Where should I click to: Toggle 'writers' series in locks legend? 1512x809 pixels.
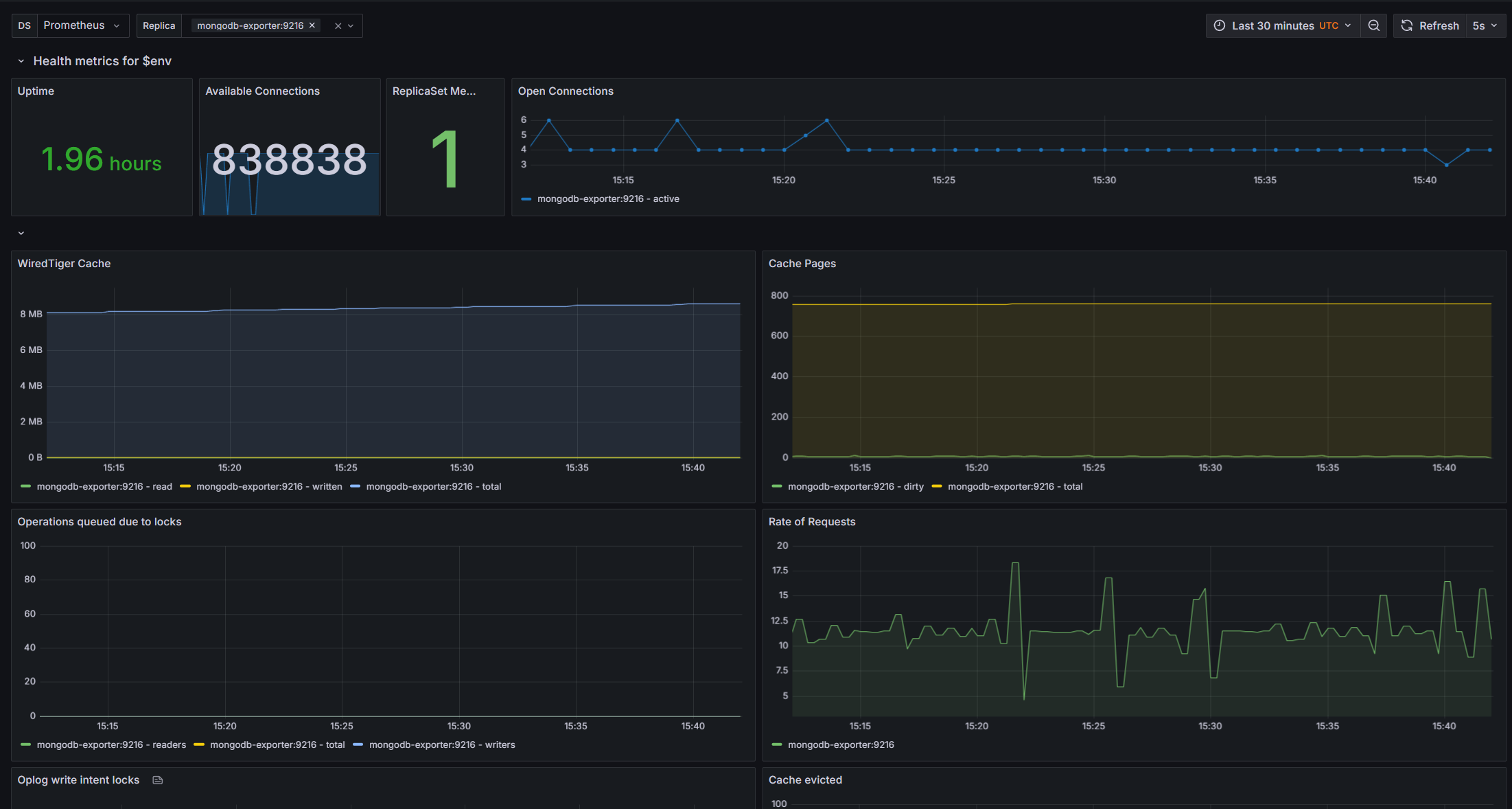442,744
